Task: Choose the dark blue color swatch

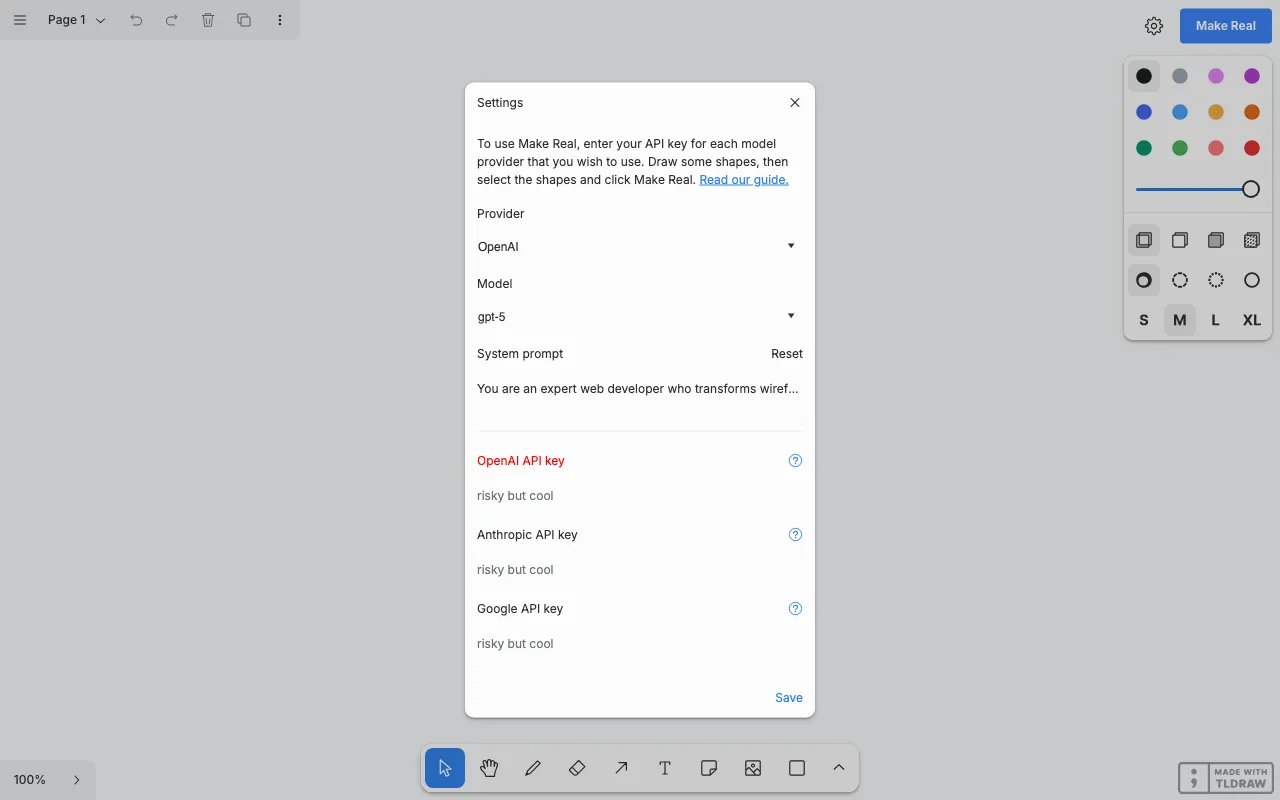Action: 1144,112
